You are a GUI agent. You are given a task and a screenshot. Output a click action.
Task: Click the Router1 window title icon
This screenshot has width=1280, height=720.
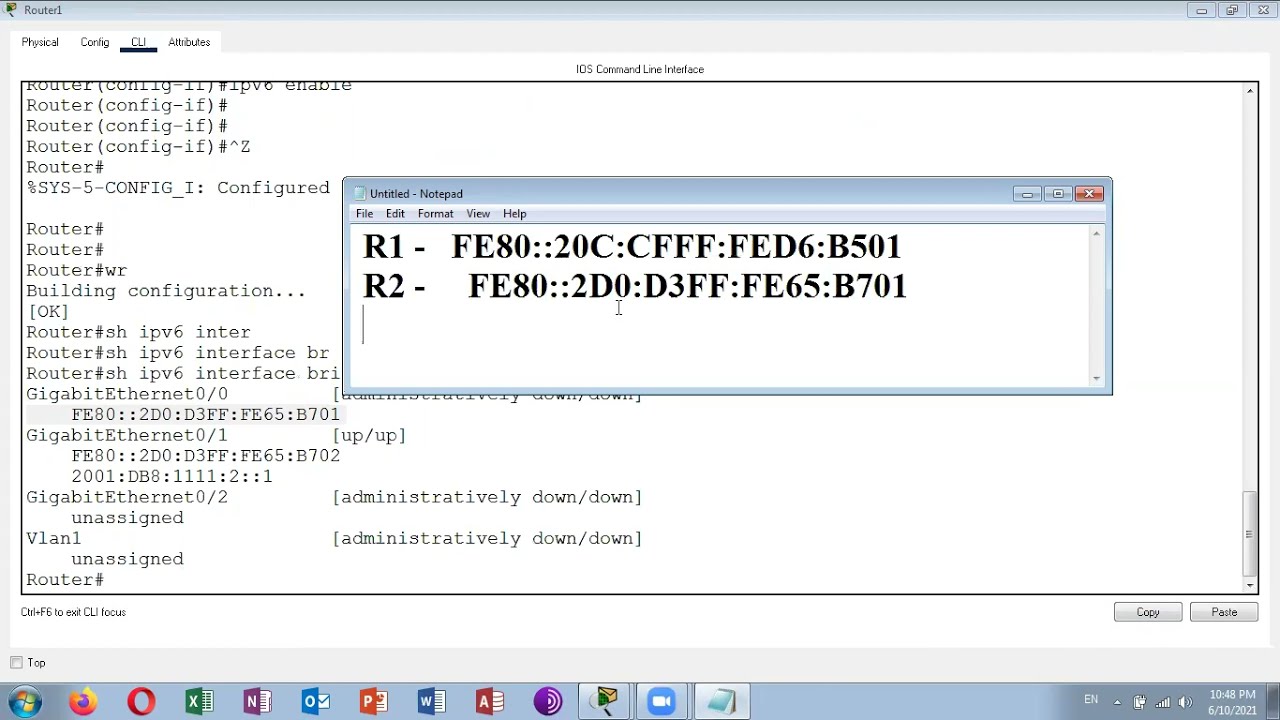coord(11,10)
